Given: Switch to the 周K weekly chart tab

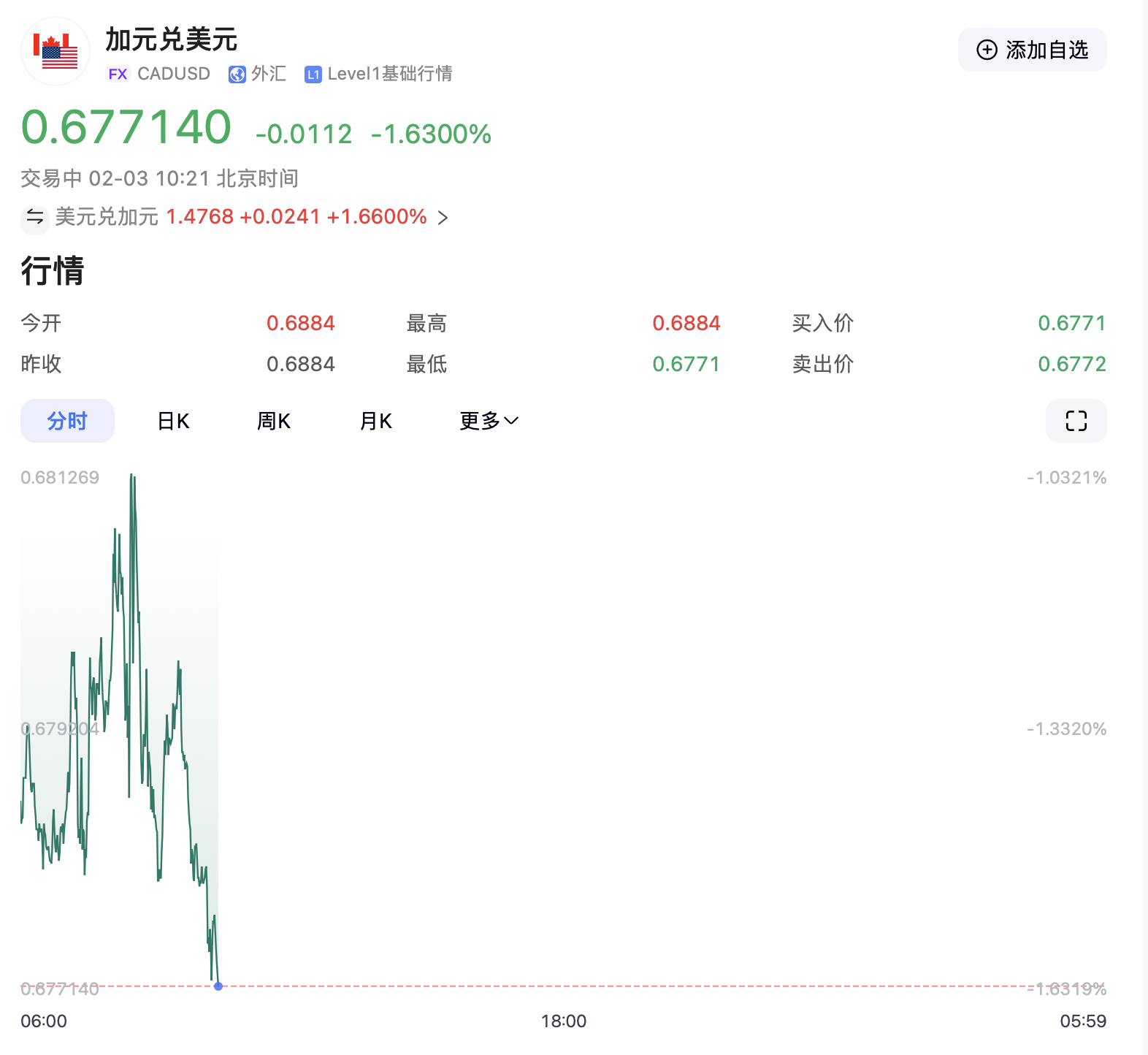Looking at the screenshot, I should coord(274,421).
